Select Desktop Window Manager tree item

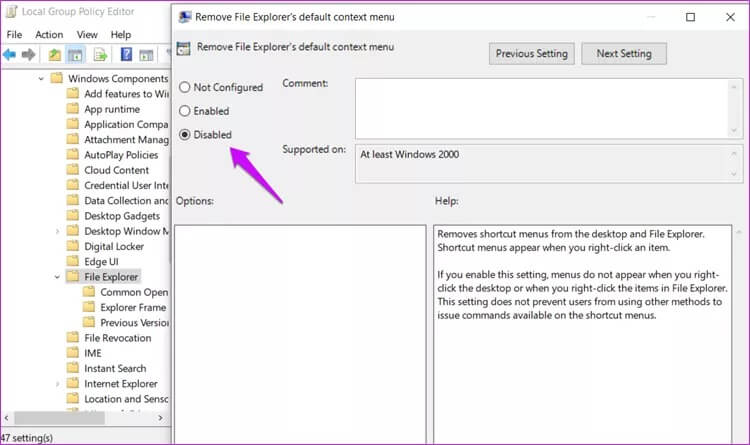(x=126, y=231)
